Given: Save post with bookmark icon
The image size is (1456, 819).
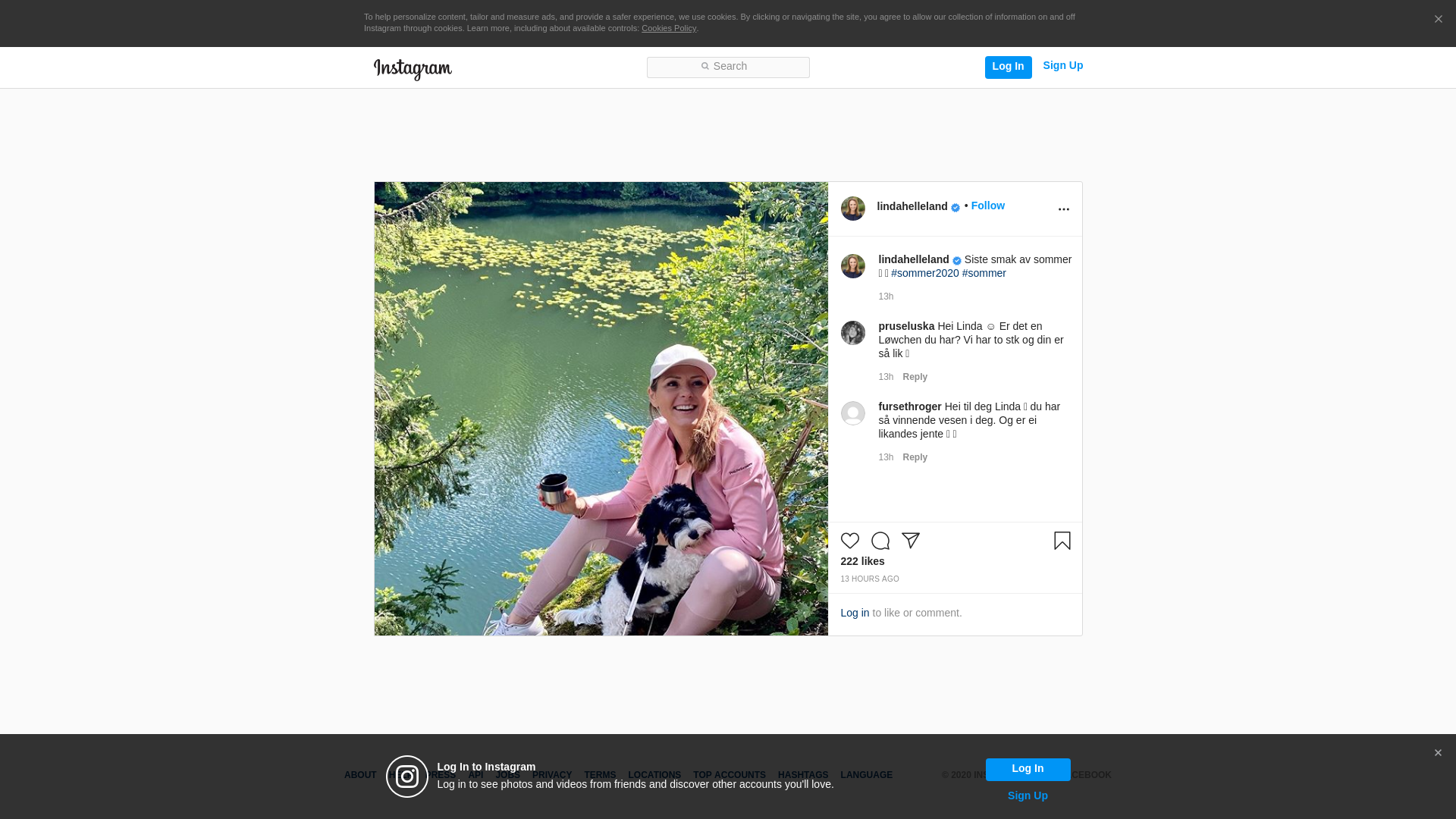Looking at the screenshot, I should (x=1062, y=541).
